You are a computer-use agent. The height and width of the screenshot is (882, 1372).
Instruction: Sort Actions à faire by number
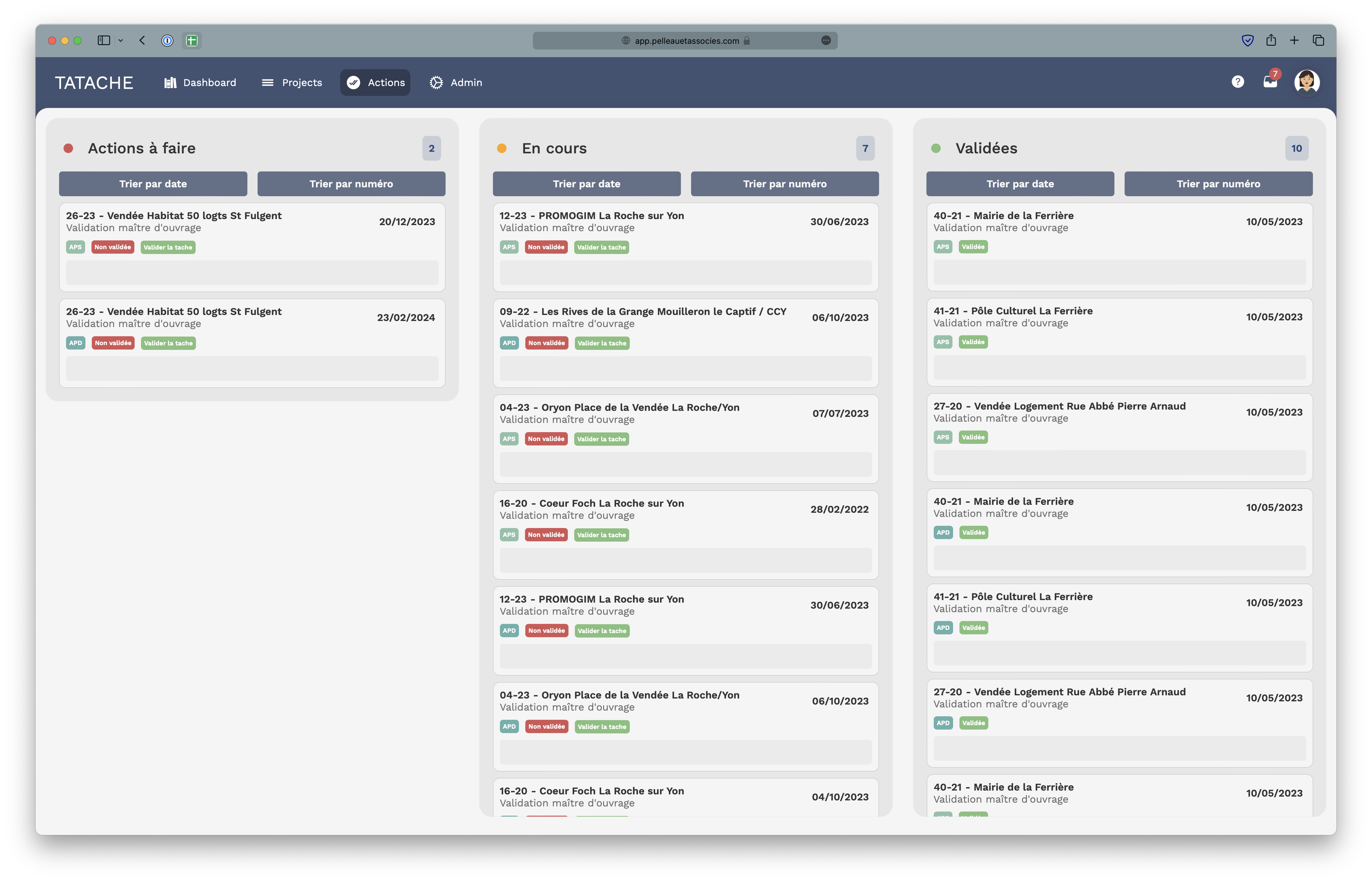pyautogui.click(x=351, y=183)
